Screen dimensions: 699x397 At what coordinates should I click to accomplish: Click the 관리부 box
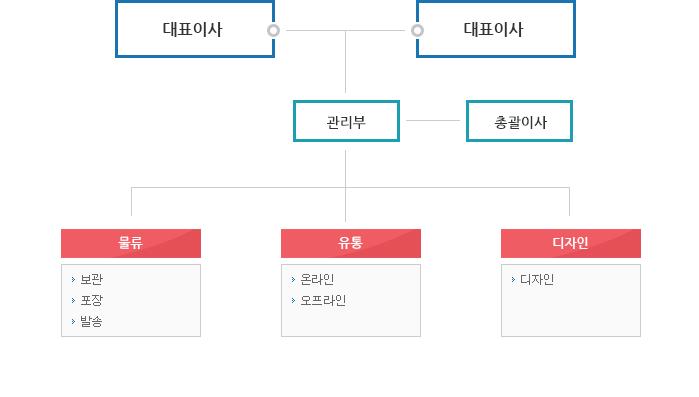[346, 121]
